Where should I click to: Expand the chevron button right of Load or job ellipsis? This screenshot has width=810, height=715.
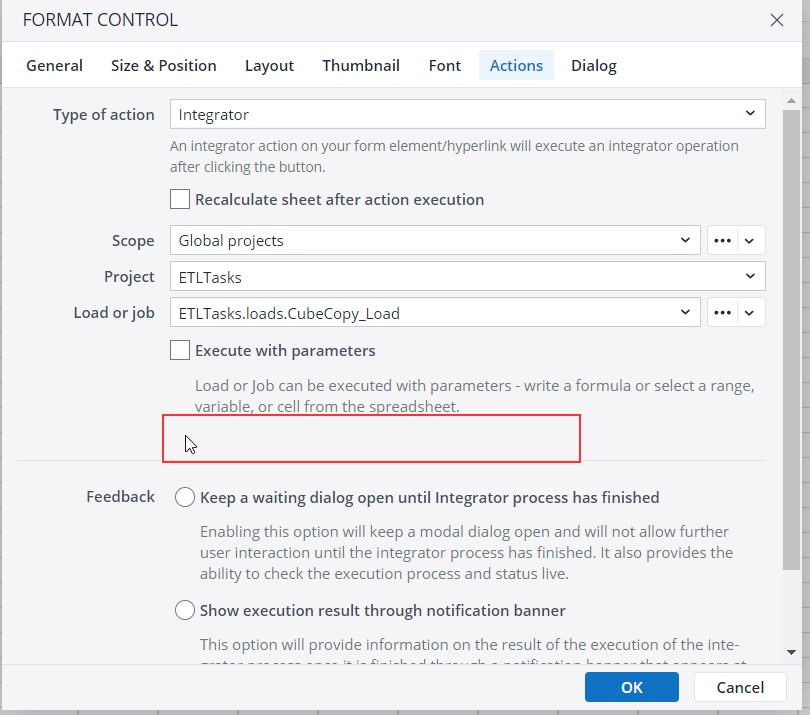point(751,313)
